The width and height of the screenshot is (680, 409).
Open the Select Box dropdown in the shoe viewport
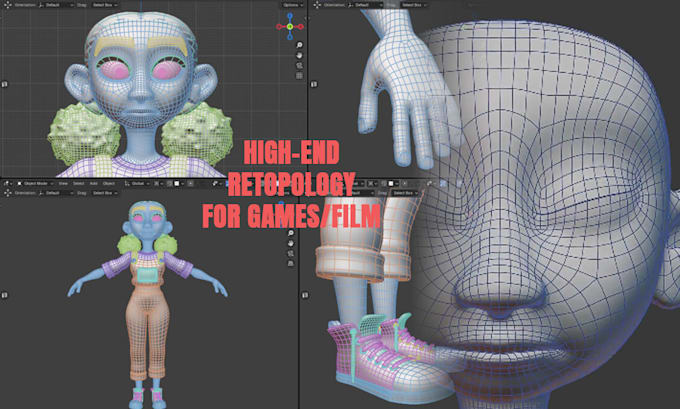point(405,193)
